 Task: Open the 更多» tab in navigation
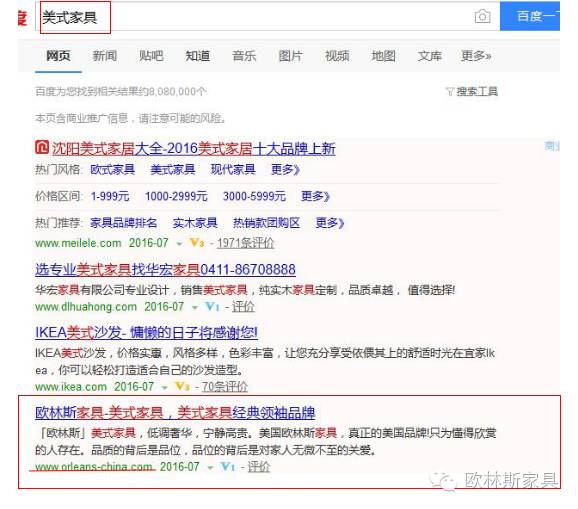(476, 56)
